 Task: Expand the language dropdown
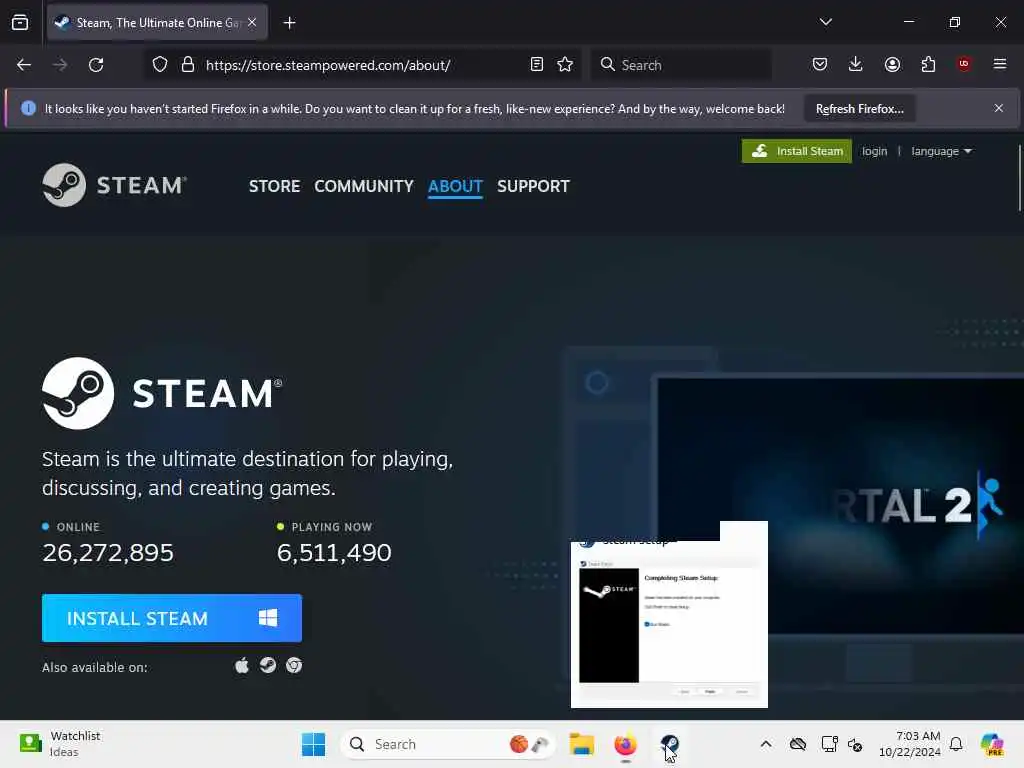point(941,151)
